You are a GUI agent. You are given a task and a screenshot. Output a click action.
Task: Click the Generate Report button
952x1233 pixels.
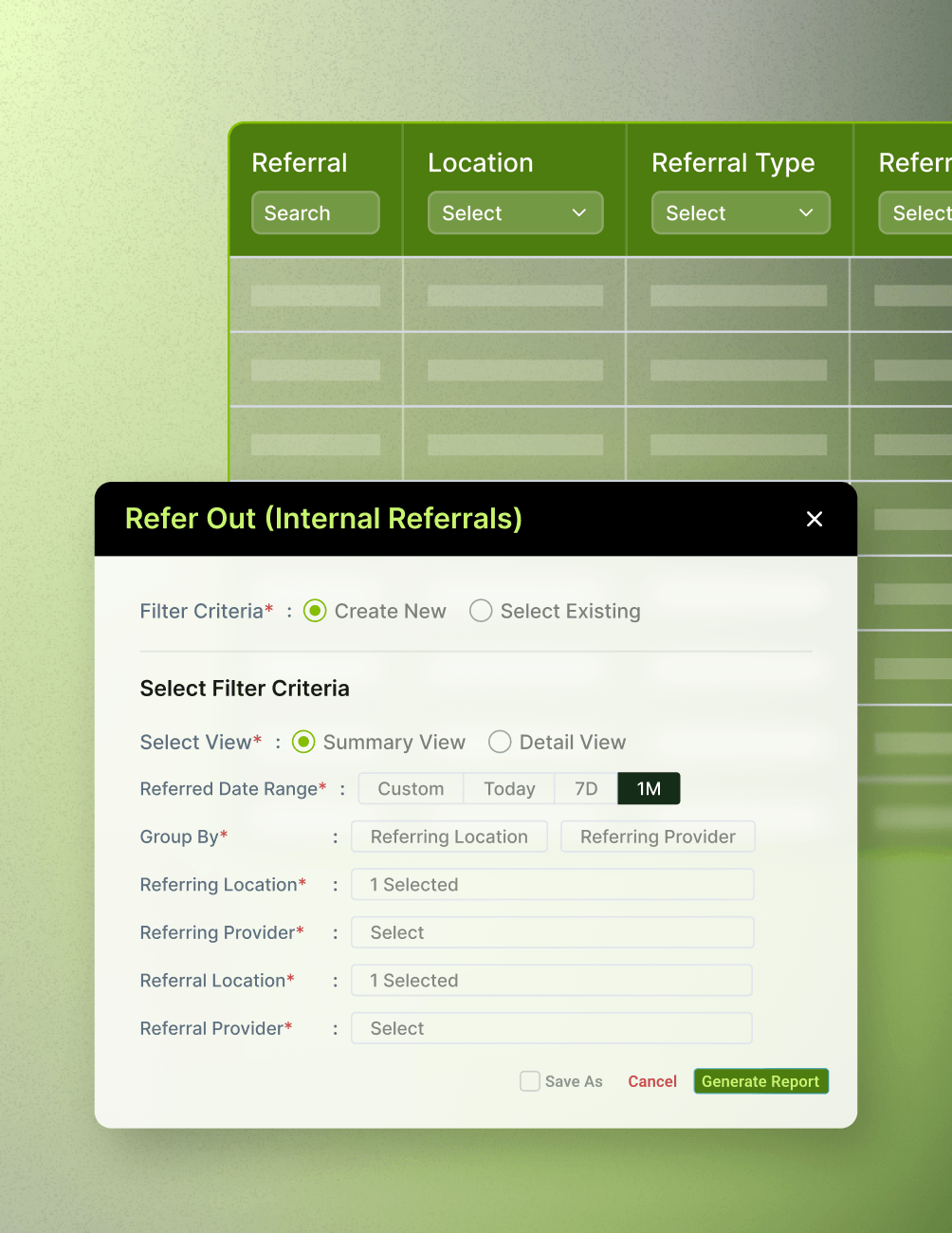pos(760,1081)
